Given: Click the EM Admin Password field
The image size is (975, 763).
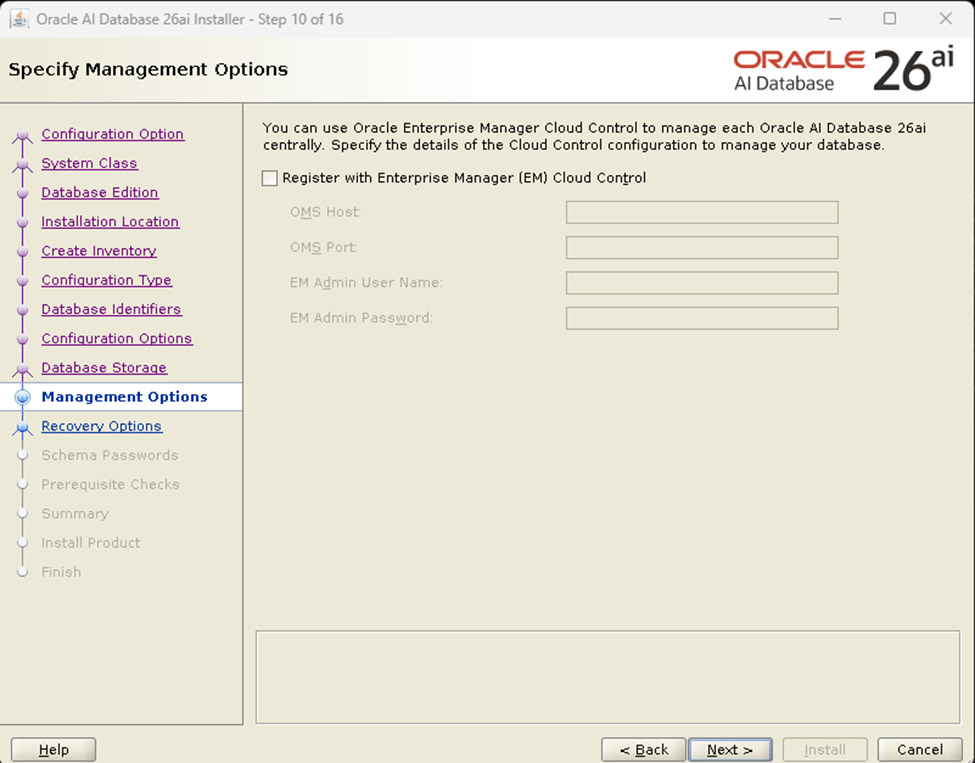Looking at the screenshot, I should click(701, 318).
